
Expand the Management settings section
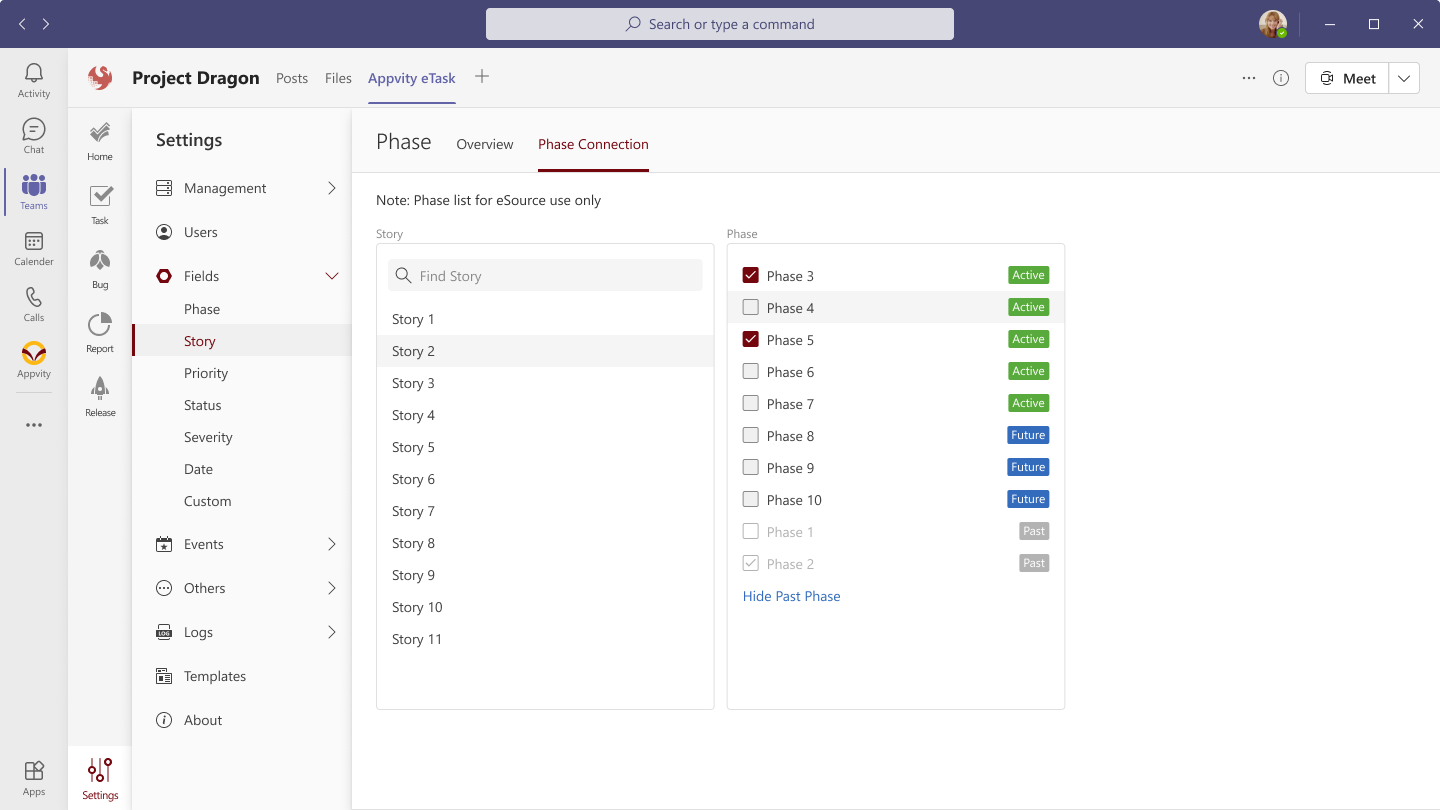(332, 188)
